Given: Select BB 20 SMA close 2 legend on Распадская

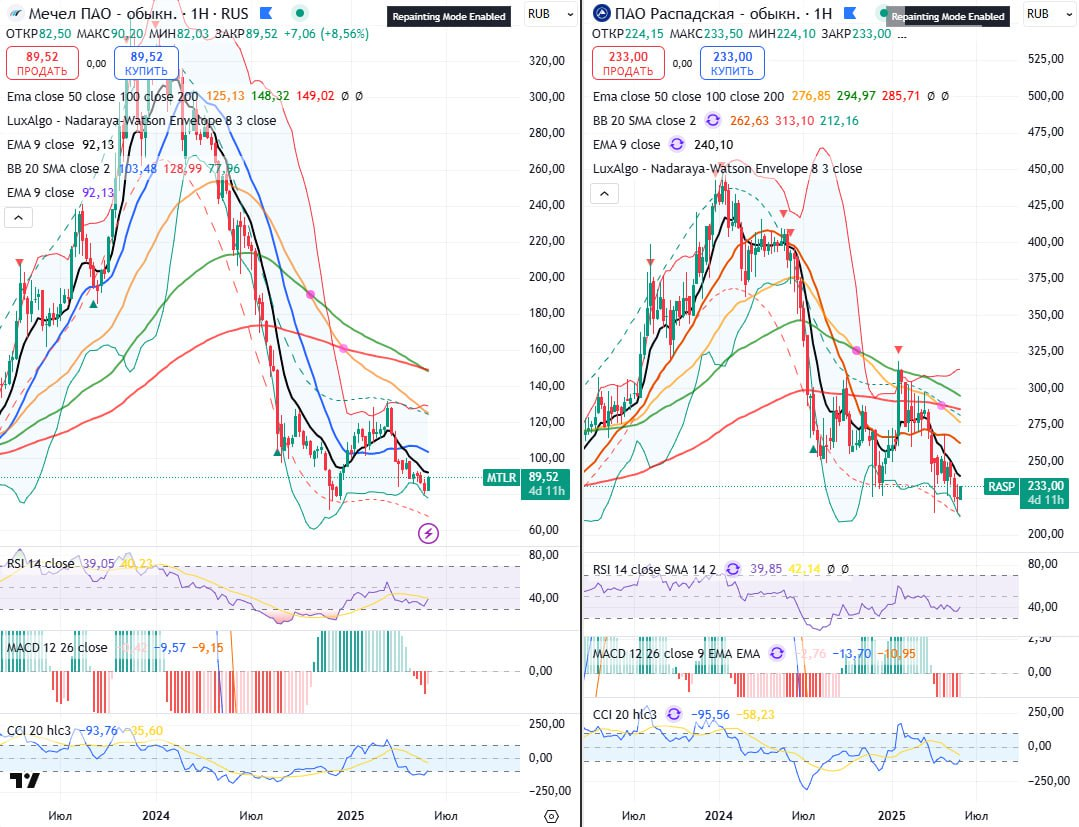Looking at the screenshot, I should point(645,120).
